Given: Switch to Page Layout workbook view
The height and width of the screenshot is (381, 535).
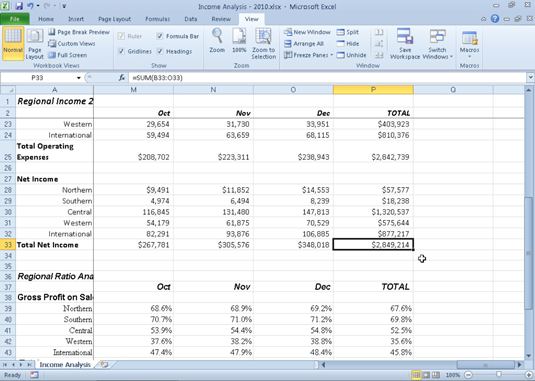Looking at the screenshot, I should tap(34, 44).
